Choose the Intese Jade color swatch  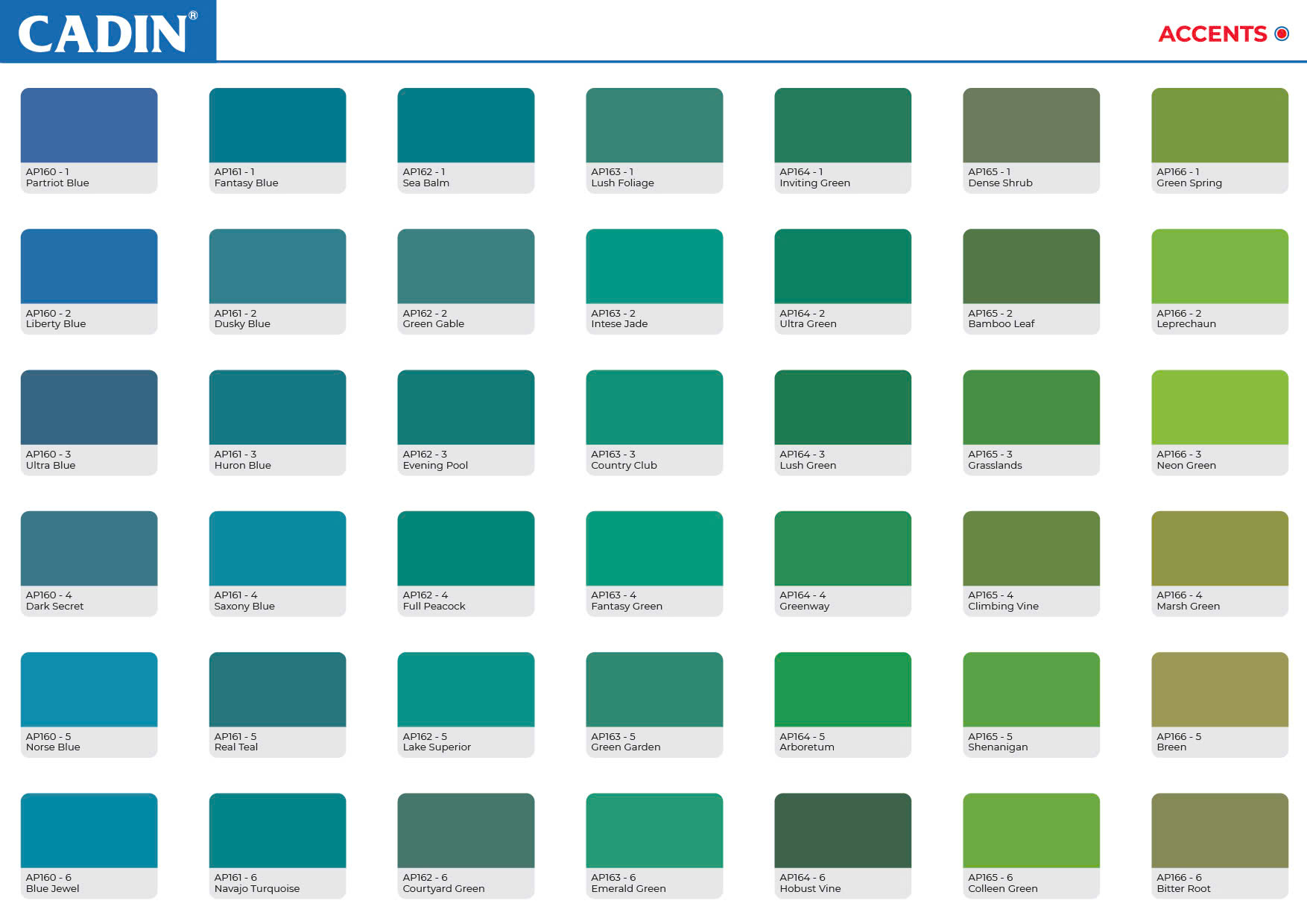coord(654,266)
